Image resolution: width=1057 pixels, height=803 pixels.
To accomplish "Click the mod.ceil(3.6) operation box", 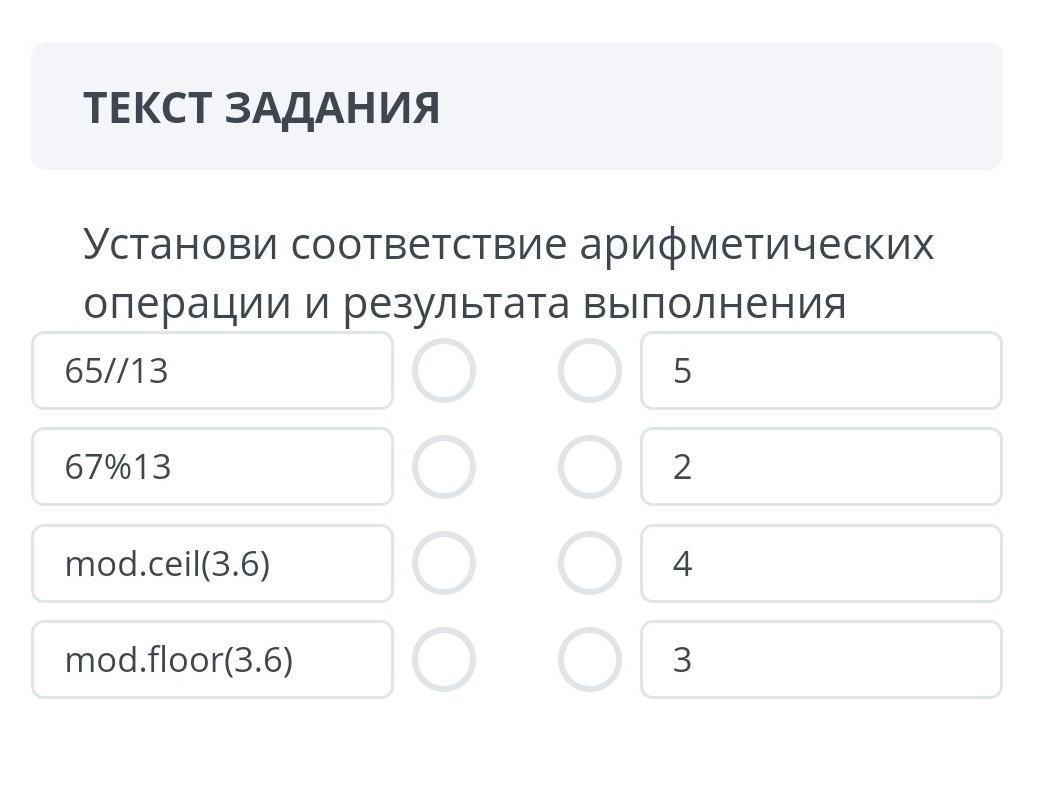I will (x=212, y=564).
